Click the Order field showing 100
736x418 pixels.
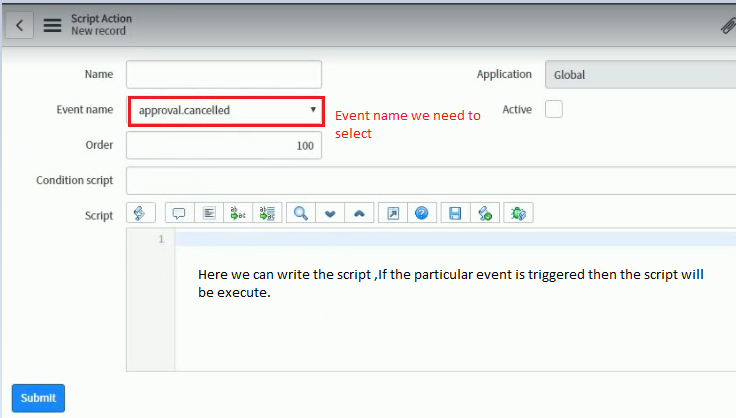(224, 145)
